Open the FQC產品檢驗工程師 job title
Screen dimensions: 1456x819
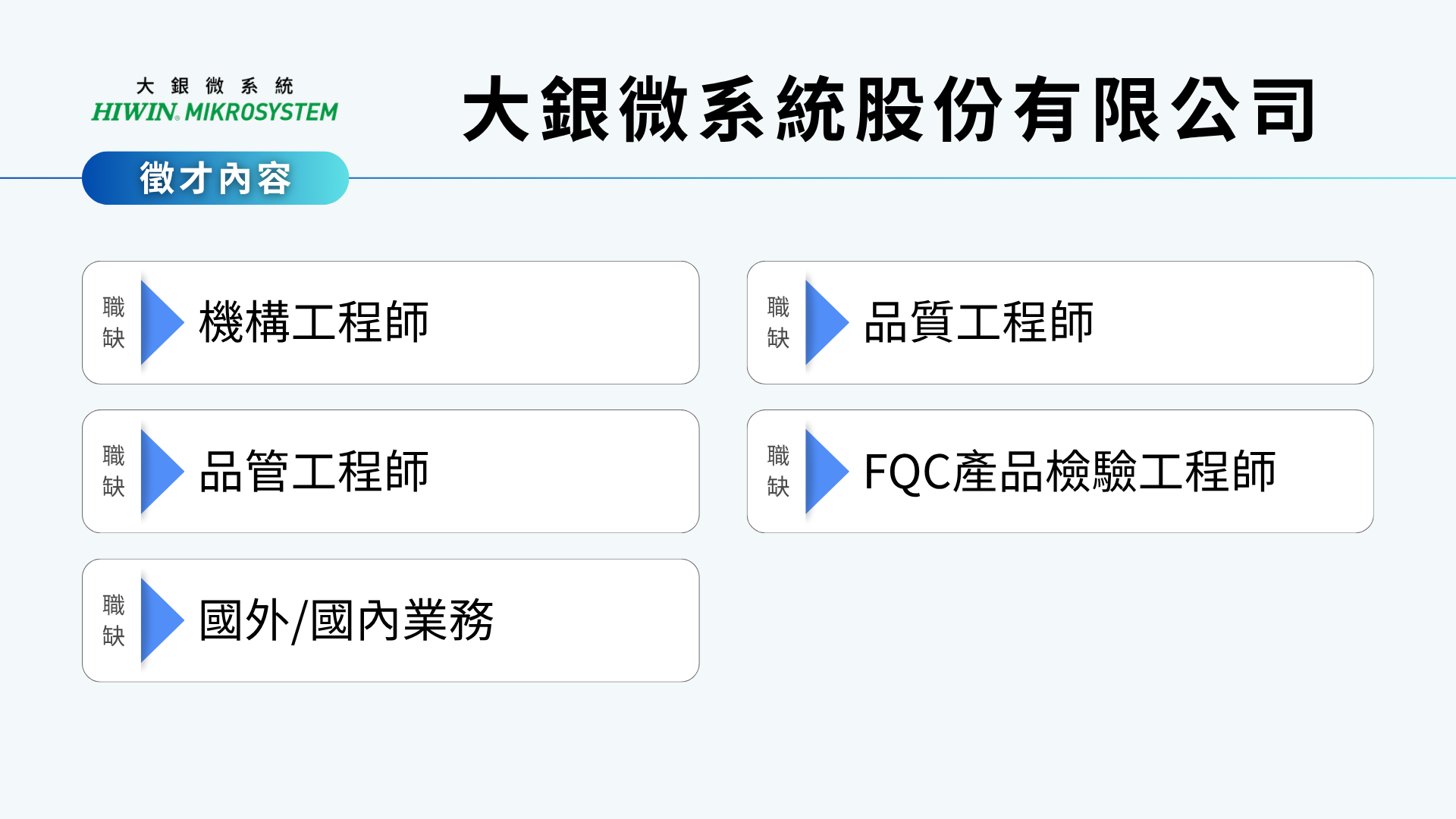(x=1069, y=471)
